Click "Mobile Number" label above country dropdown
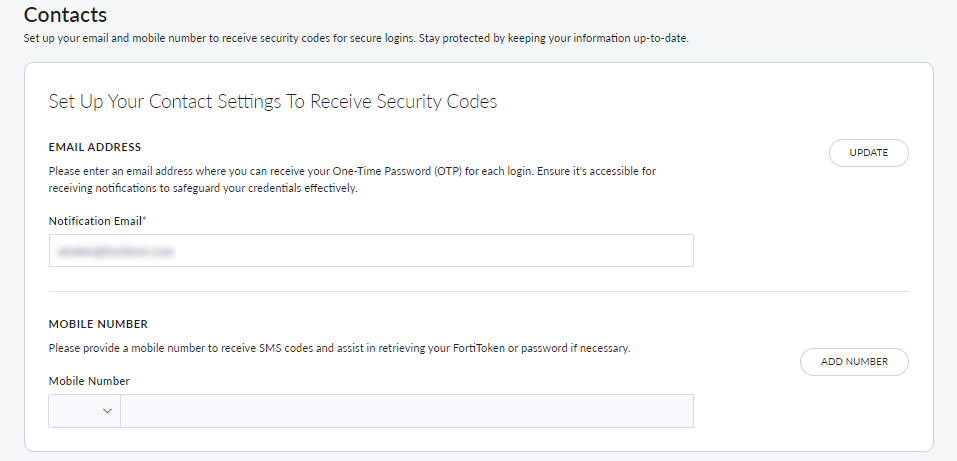The height and width of the screenshot is (461, 957). [x=89, y=381]
